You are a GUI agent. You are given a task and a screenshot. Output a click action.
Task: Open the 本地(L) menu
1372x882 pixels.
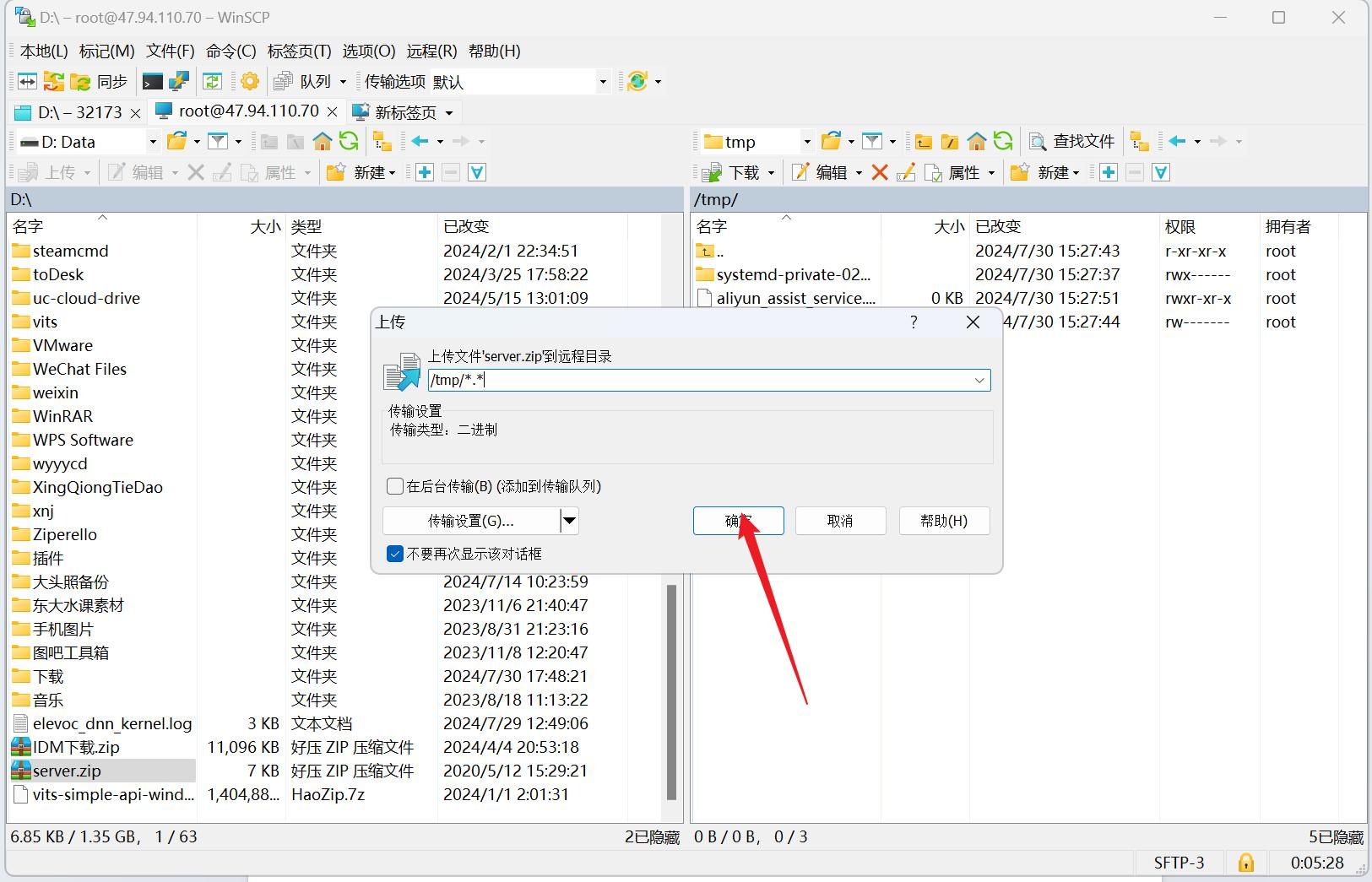[44, 51]
